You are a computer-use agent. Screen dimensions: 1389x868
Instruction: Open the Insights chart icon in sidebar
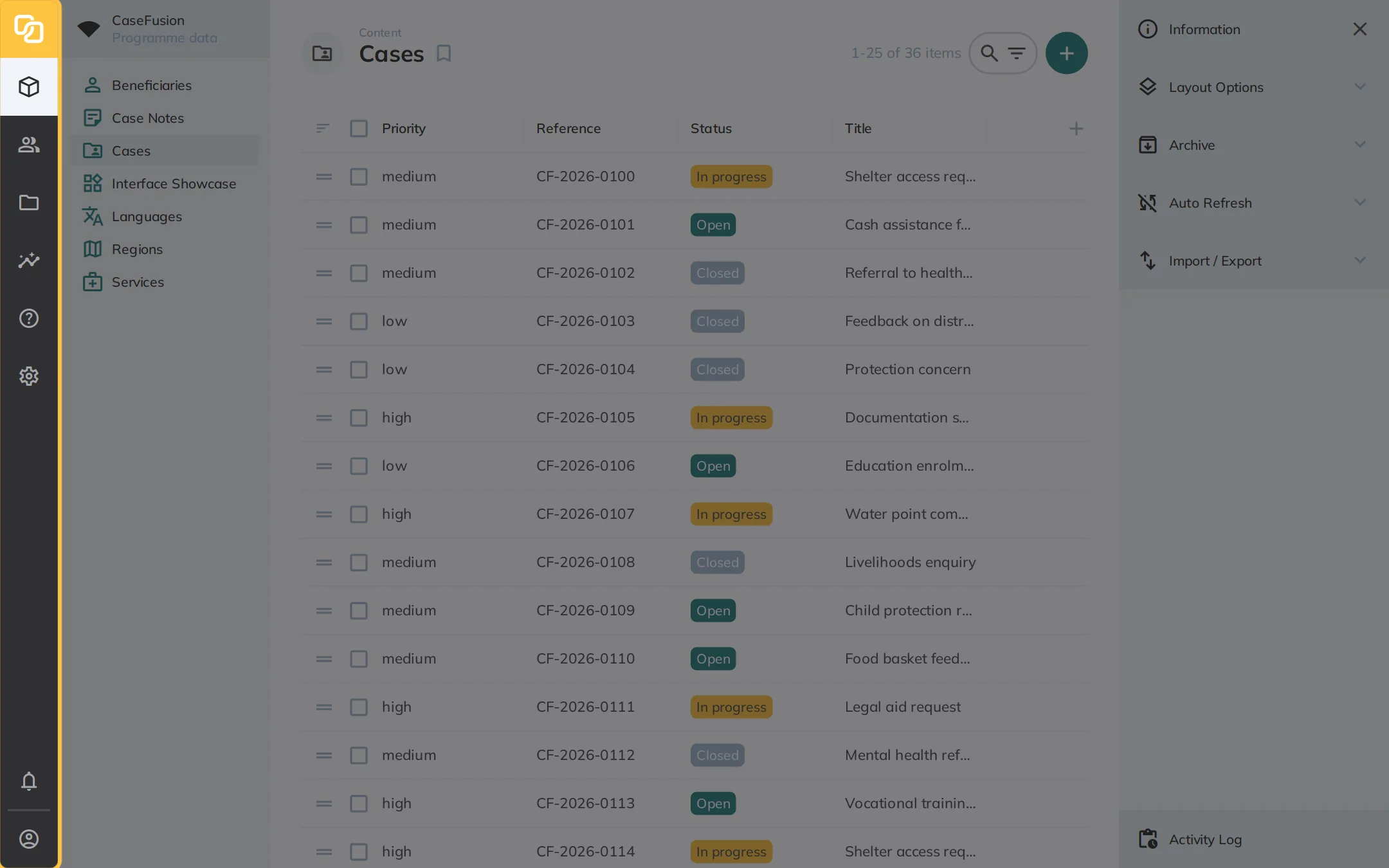pyautogui.click(x=29, y=260)
